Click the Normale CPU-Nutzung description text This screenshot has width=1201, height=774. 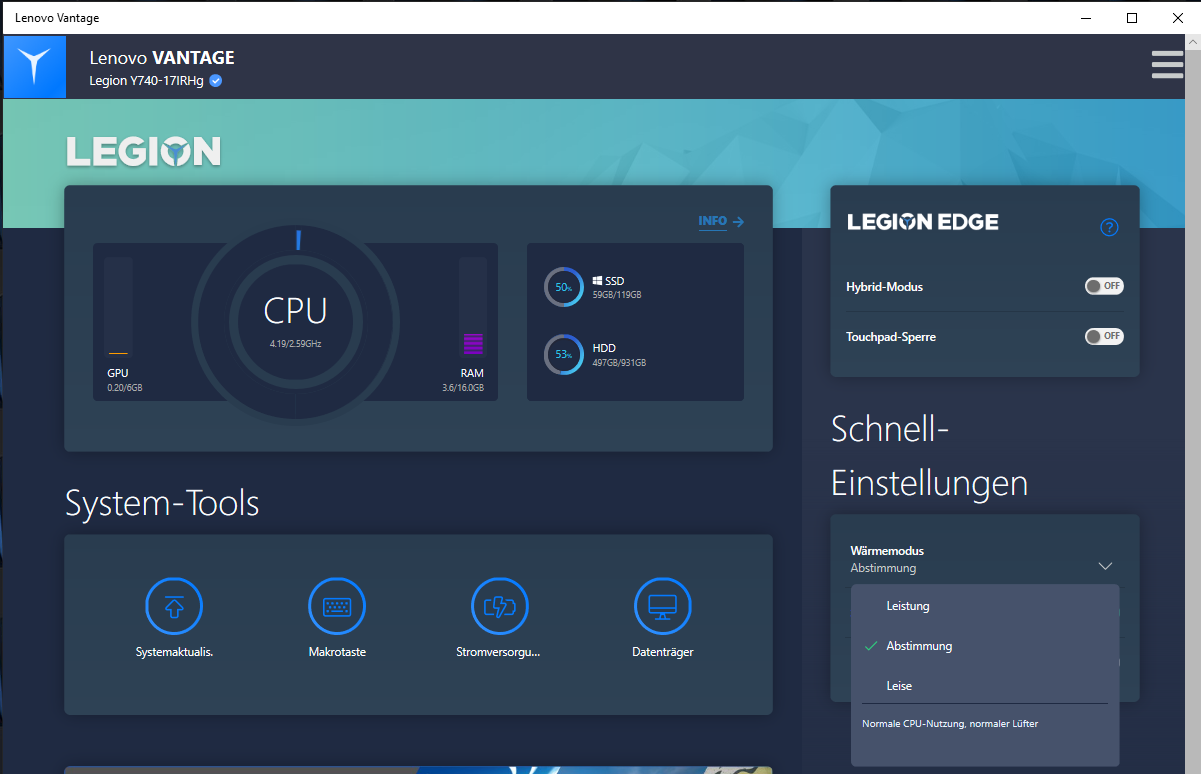tap(950, 723)
